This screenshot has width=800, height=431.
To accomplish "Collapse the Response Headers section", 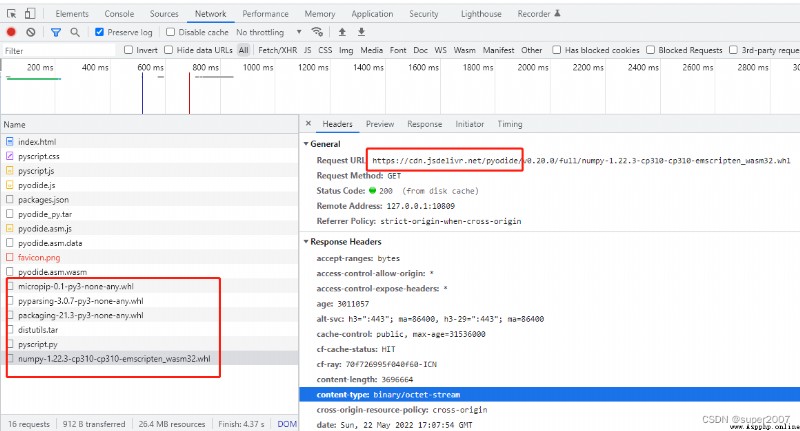I will pyautogui.click(x=306, y=241).
